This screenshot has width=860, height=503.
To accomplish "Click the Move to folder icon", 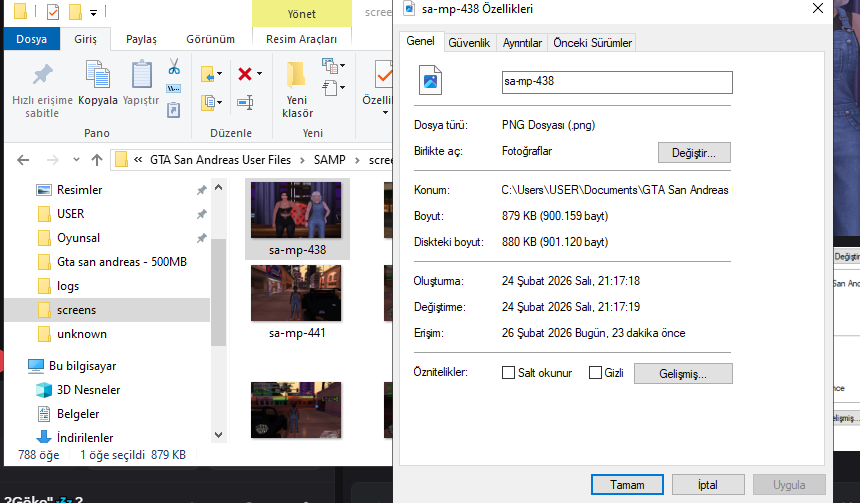I will (x=207, y=74).
